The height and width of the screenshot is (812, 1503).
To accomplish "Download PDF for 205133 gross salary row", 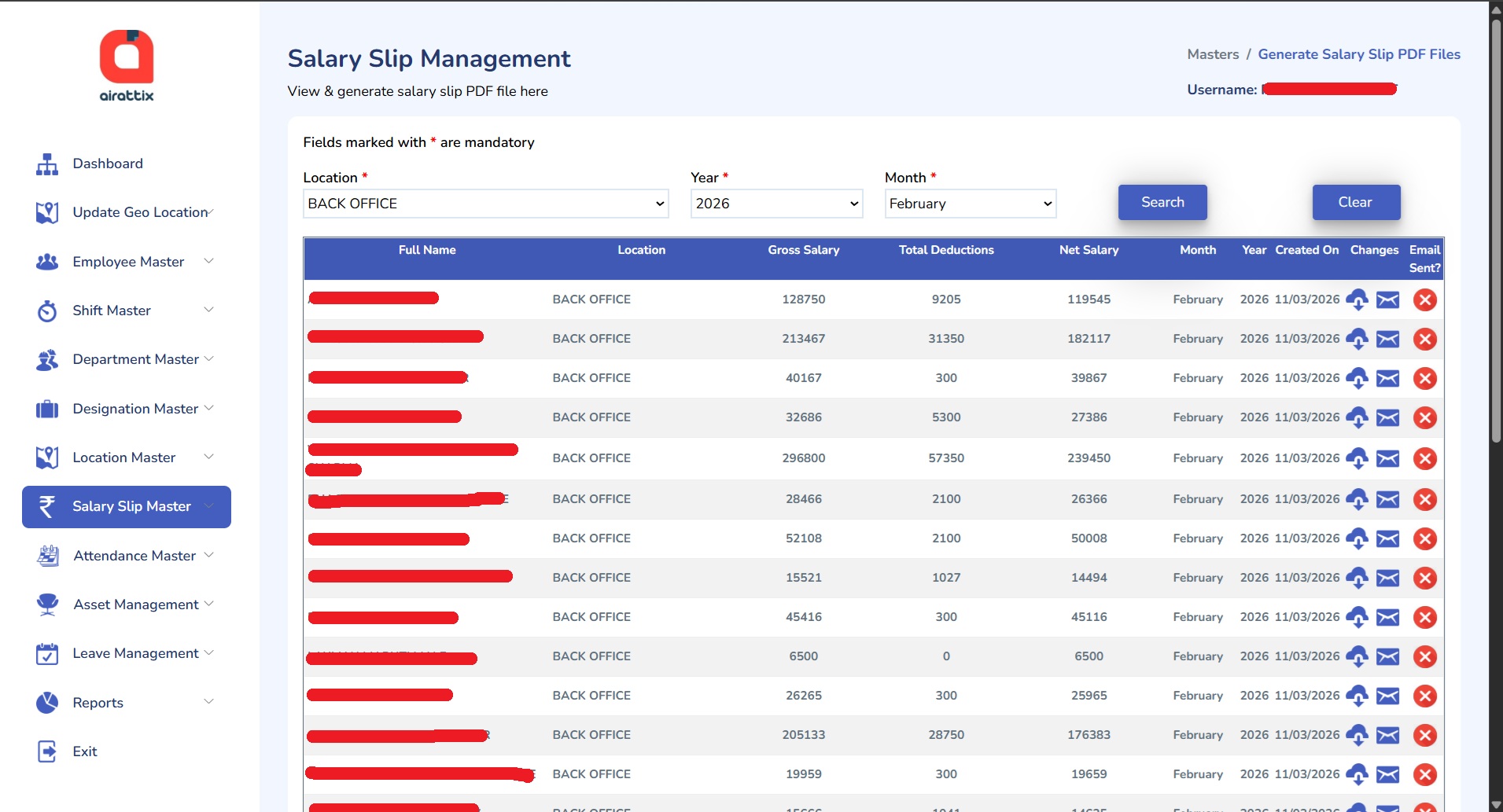I will (1357, 735).
